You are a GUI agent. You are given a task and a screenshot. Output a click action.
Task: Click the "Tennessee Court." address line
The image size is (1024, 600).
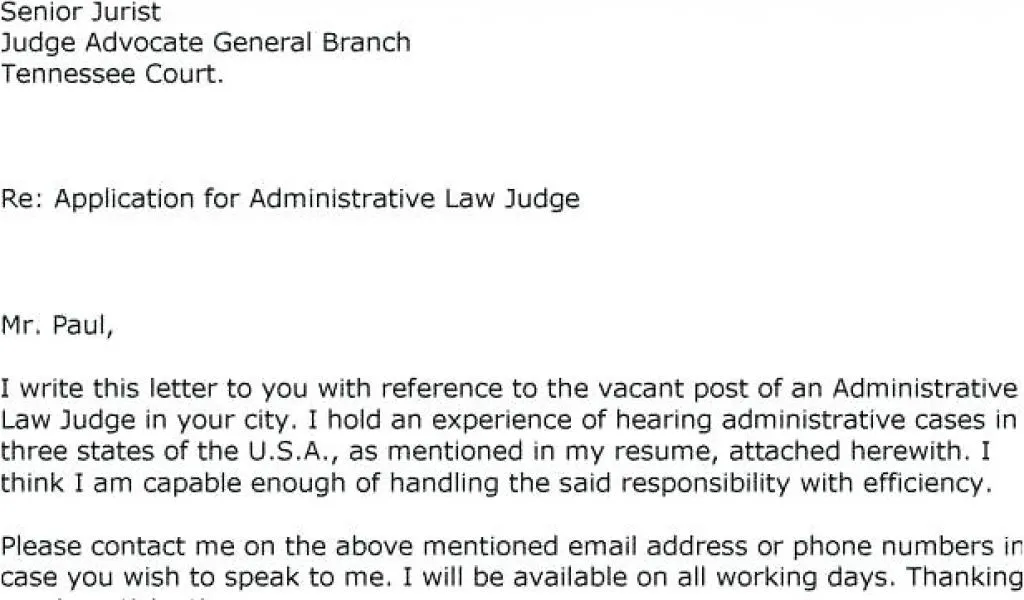coord(112,74)
